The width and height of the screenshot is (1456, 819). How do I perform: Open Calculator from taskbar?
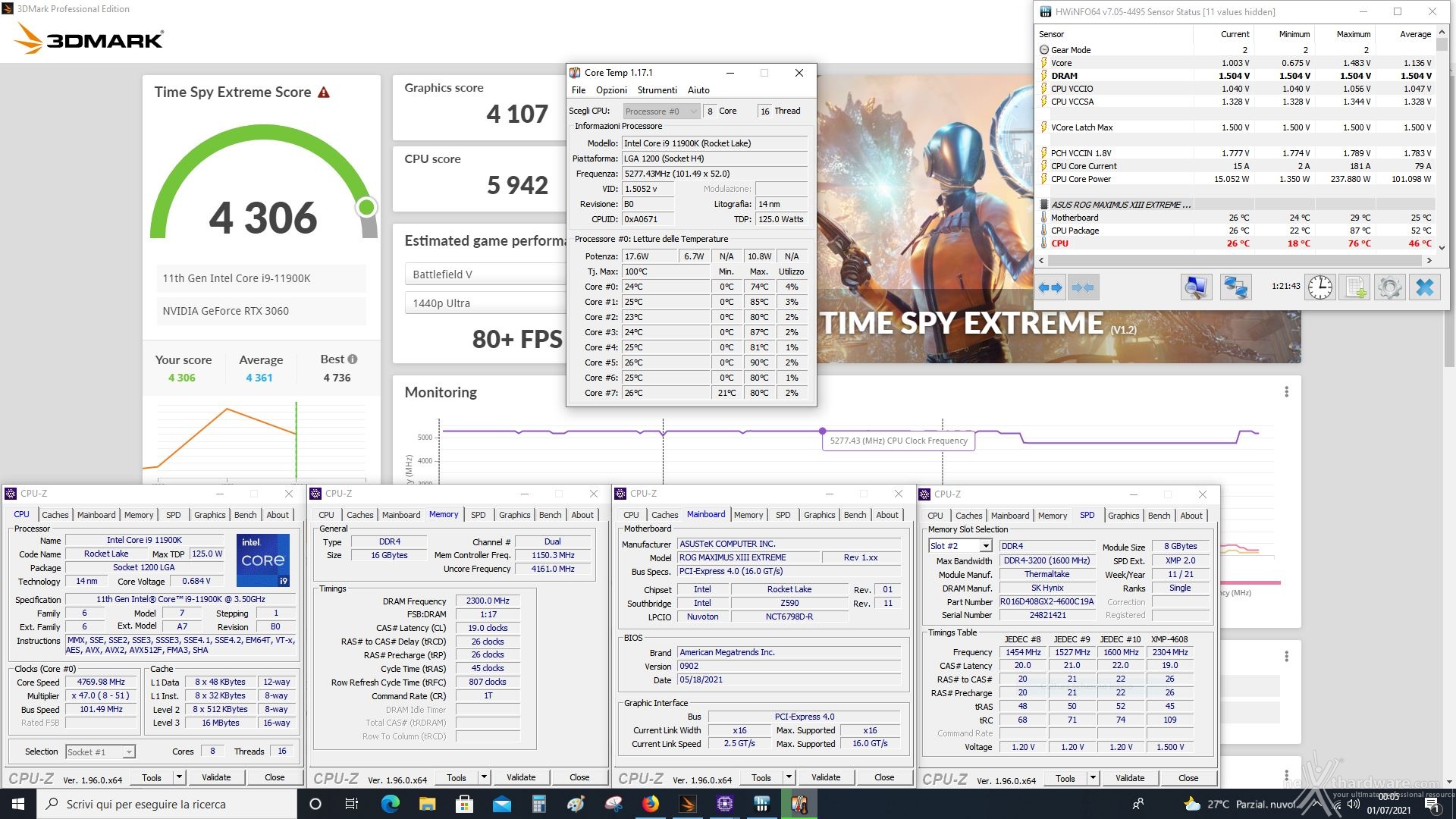click(x=538, y=804)
